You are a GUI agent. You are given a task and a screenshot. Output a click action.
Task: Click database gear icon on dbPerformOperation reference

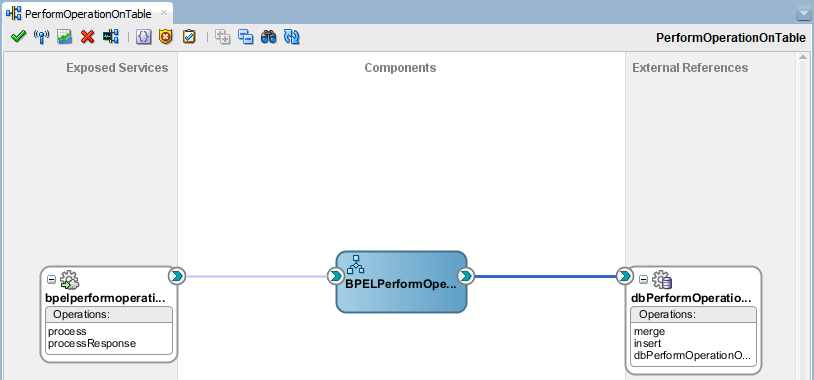tap(662, 280)
